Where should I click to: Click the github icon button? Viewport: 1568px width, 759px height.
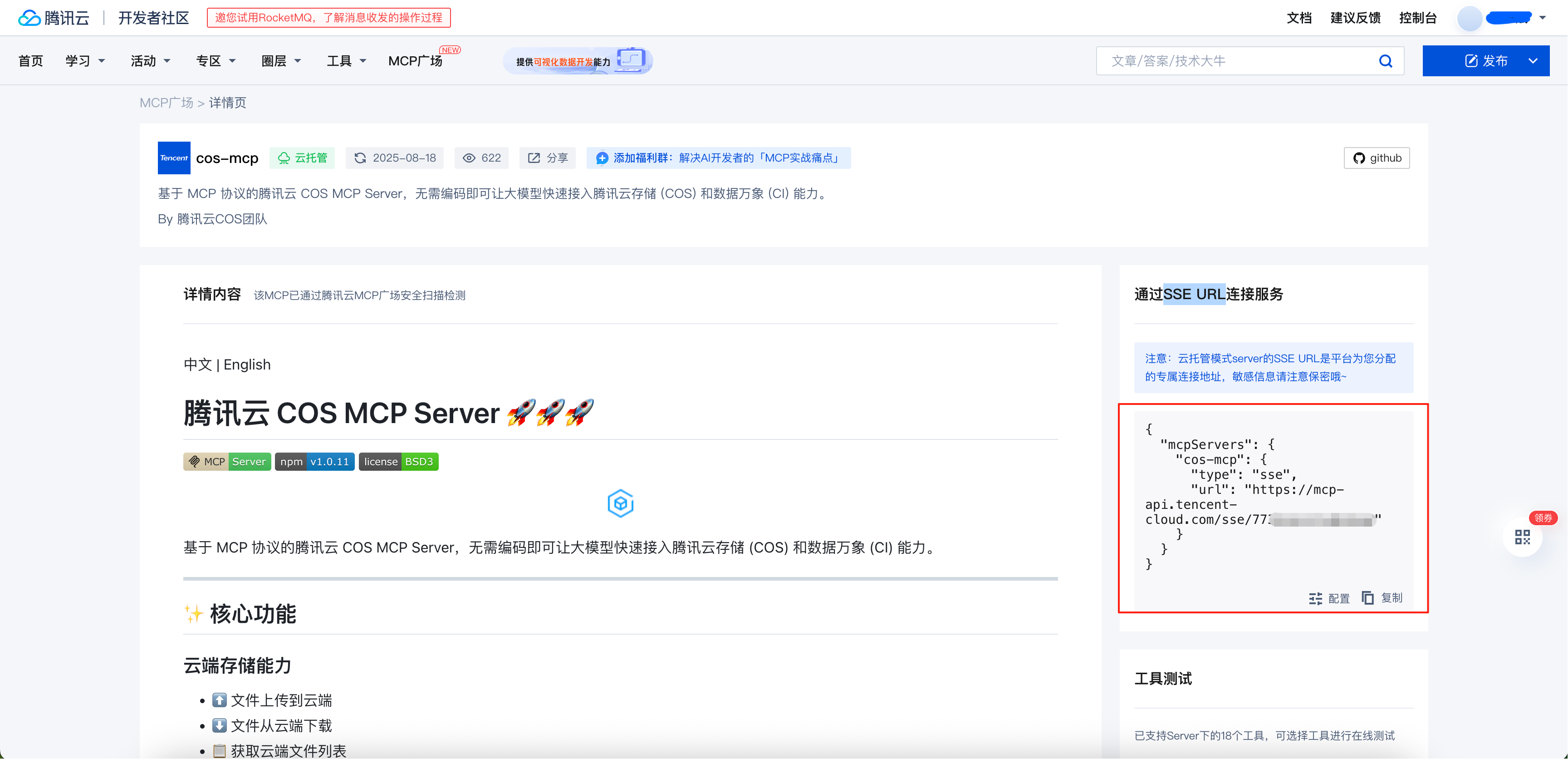[x=1376, y=158]
